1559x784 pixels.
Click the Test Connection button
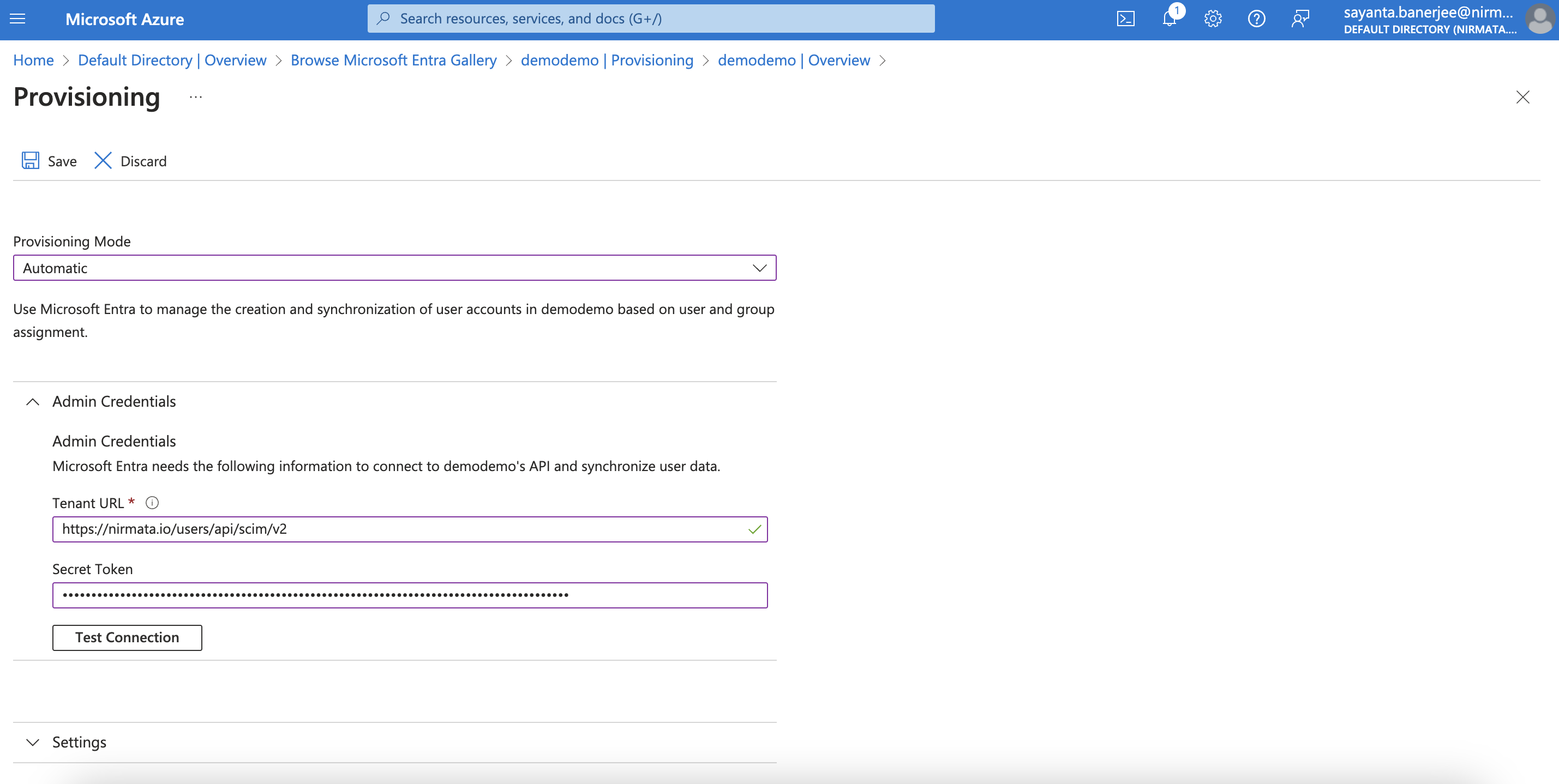click(x=127, y=637)
